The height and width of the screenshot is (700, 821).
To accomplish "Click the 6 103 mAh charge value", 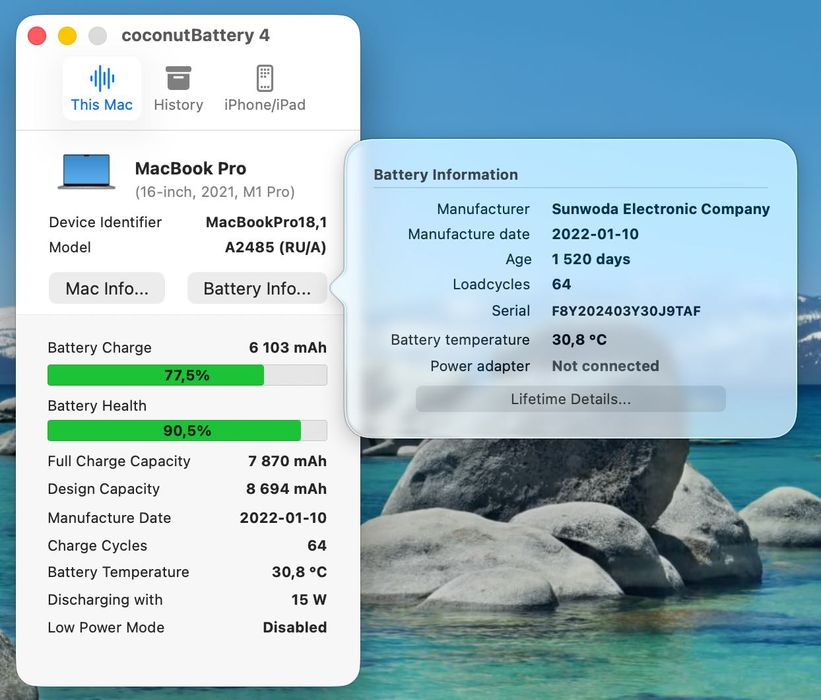I will (287, 347).
